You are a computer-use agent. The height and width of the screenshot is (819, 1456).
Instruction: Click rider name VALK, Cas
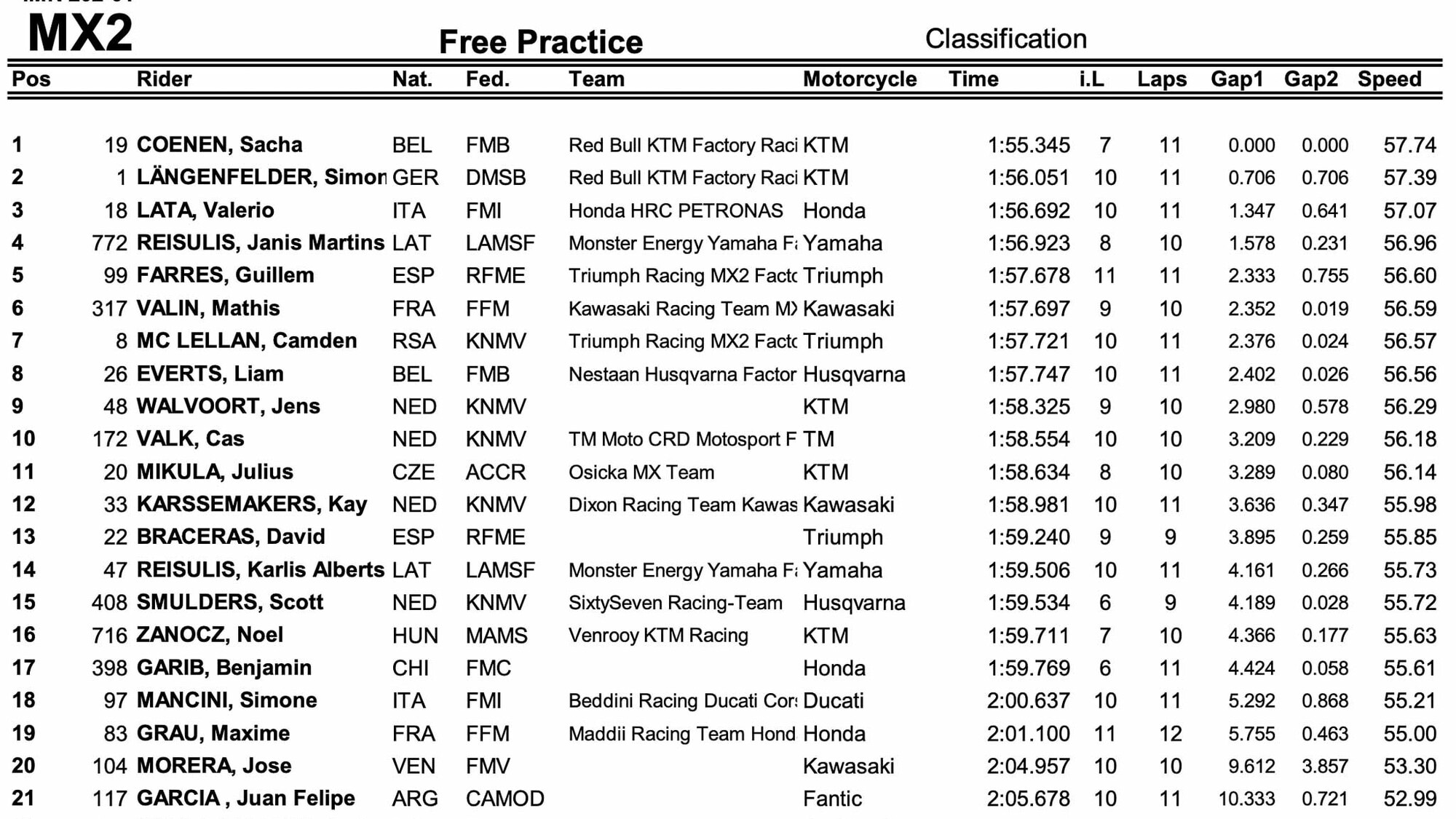[x=190, y=439]
